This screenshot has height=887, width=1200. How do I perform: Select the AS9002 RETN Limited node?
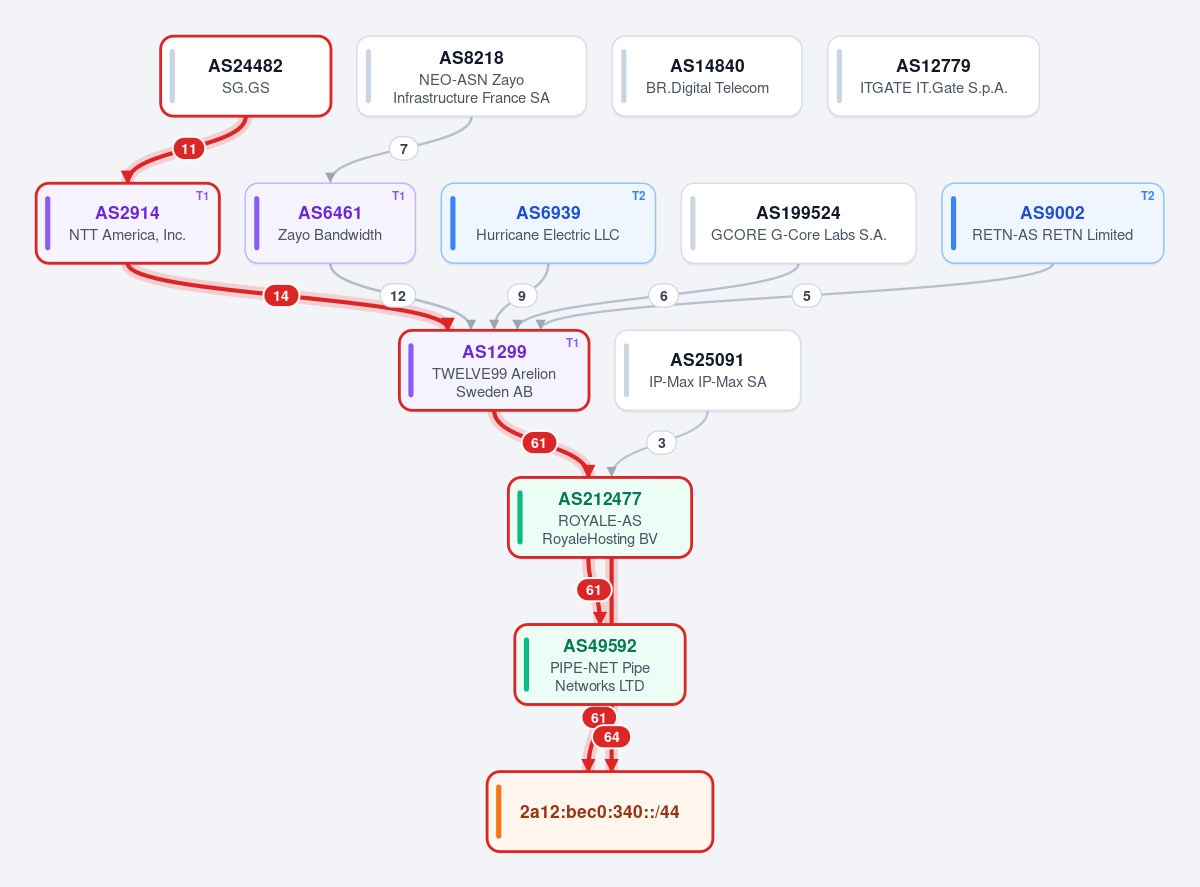point(1053,223)
